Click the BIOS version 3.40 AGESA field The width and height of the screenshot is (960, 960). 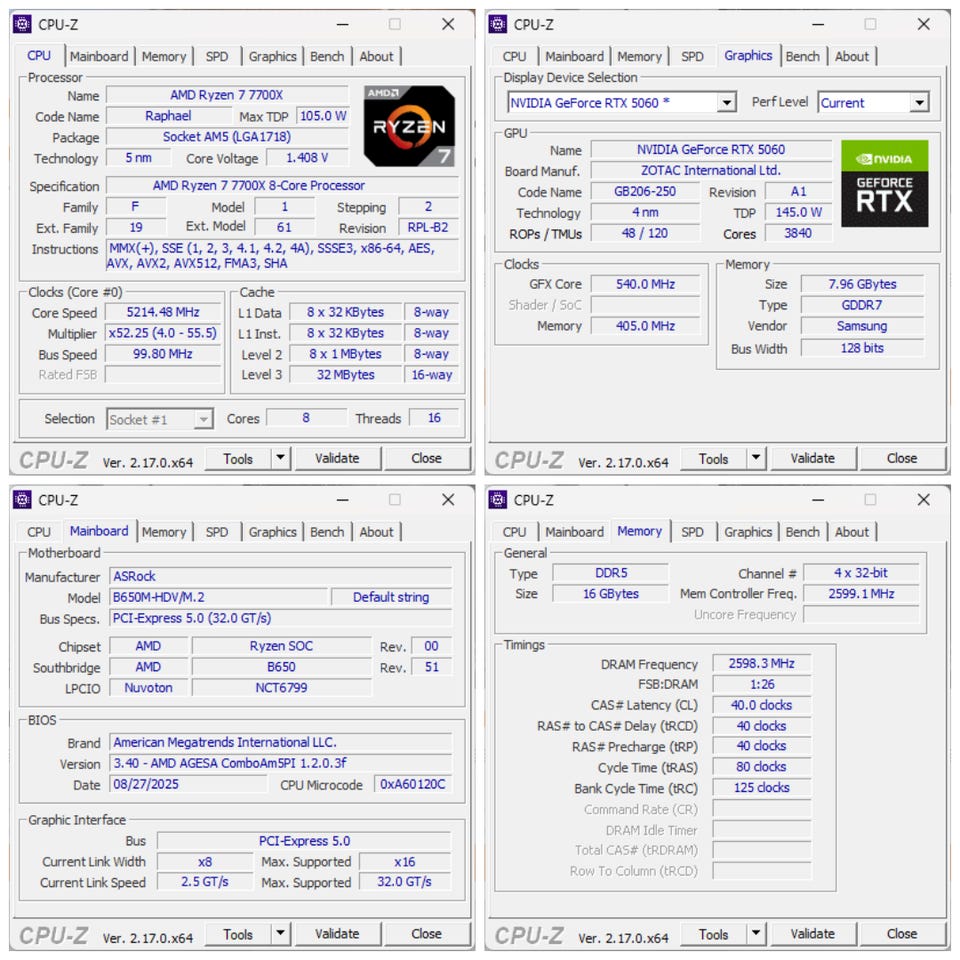[x=281, y=763]
